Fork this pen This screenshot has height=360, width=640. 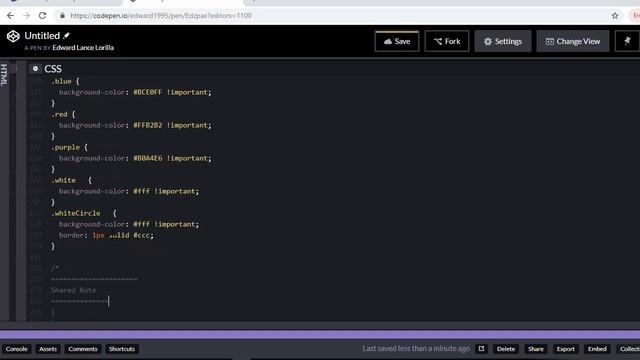point(447,41)
